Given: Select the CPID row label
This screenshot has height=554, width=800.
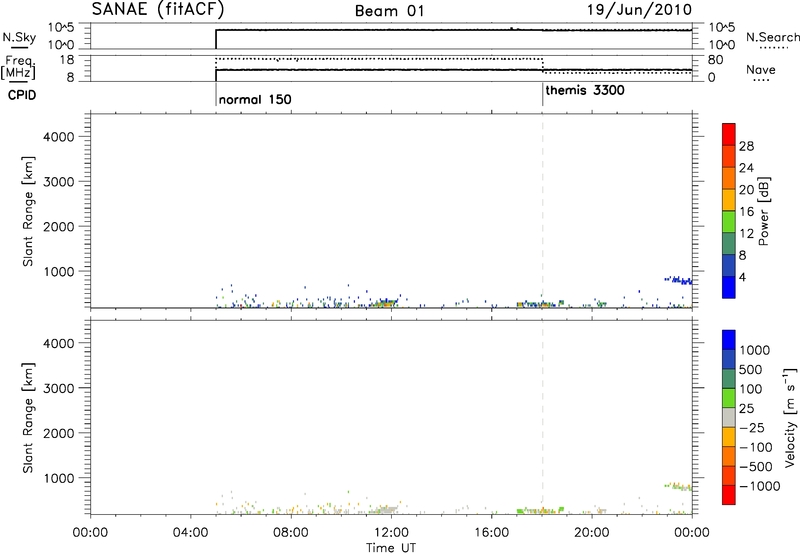Looking at the screenshot, I should [22, 95].
